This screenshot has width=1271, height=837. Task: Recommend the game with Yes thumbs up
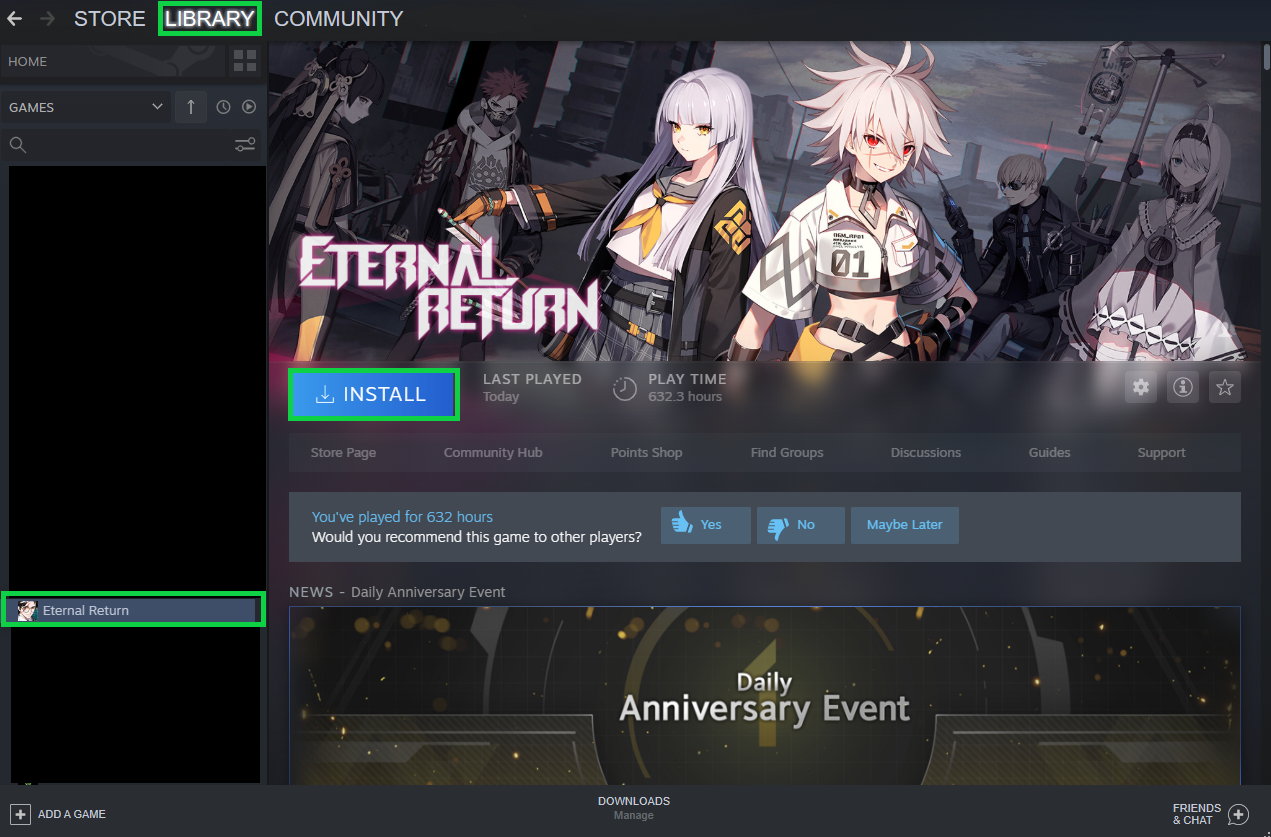click(706, 525)
